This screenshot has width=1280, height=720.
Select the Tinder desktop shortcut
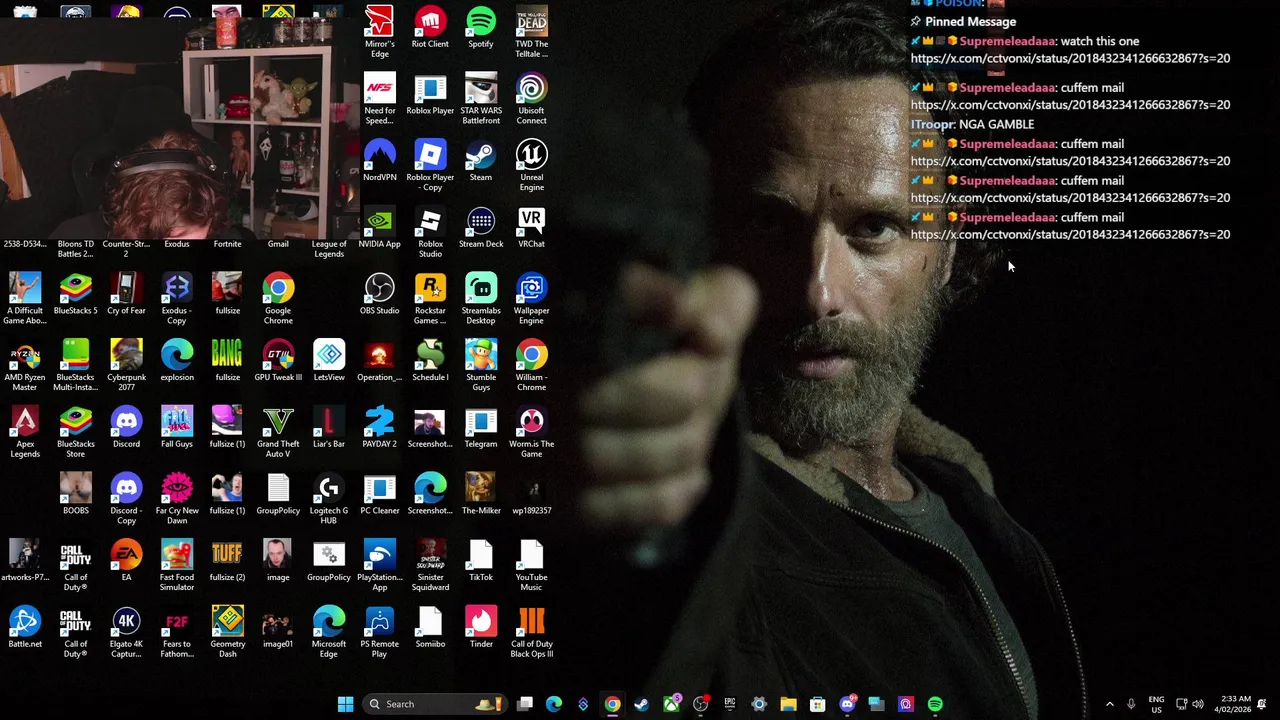[481, 627]
